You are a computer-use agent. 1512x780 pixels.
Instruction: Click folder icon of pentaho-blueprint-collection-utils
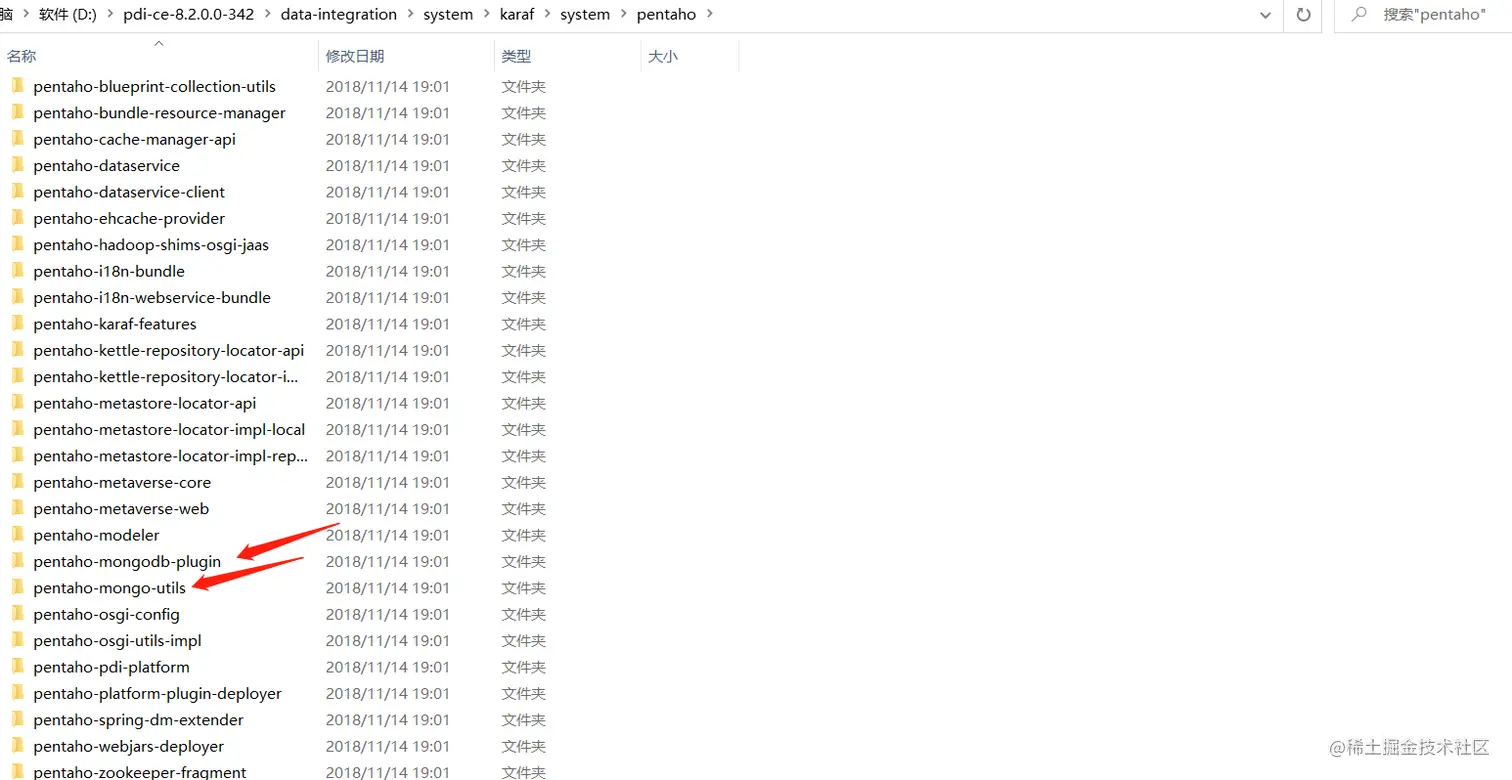pyautogui.click(x=17, y=86)
